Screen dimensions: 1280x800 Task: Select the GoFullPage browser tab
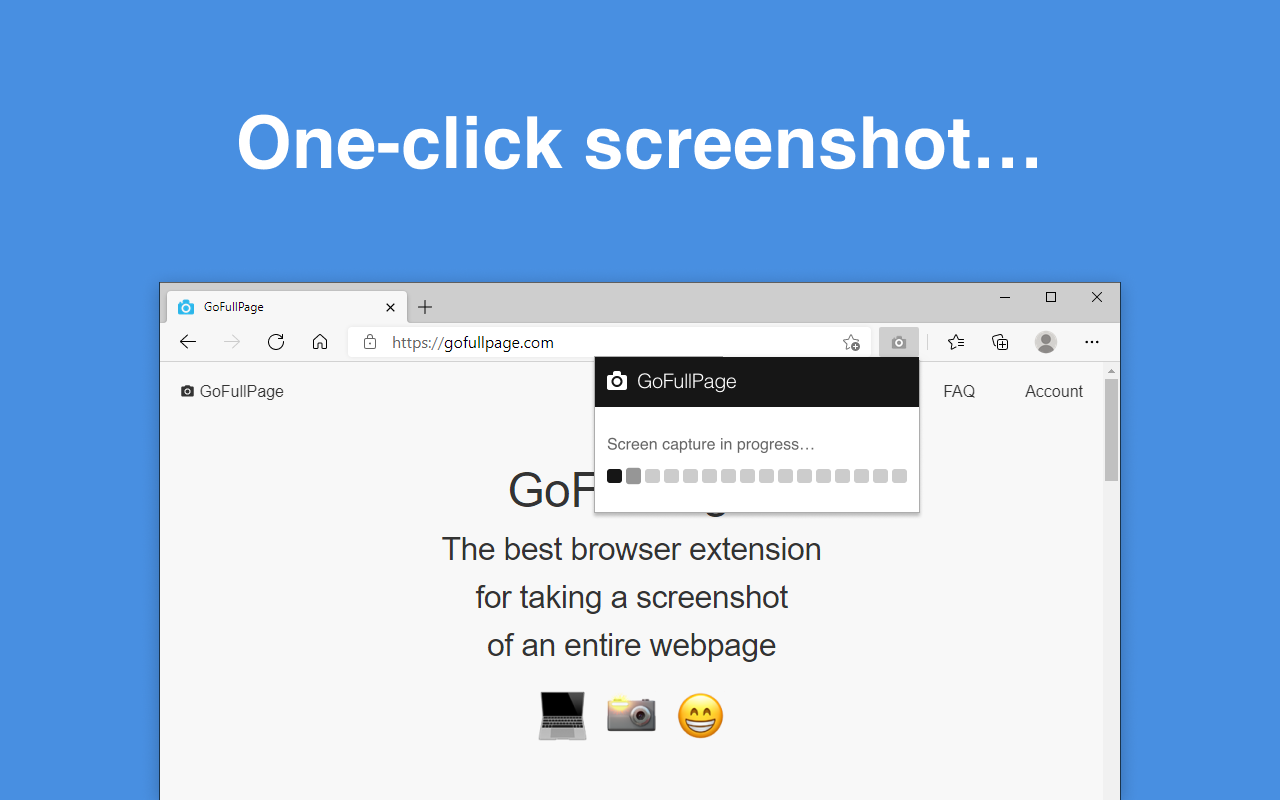286,307
